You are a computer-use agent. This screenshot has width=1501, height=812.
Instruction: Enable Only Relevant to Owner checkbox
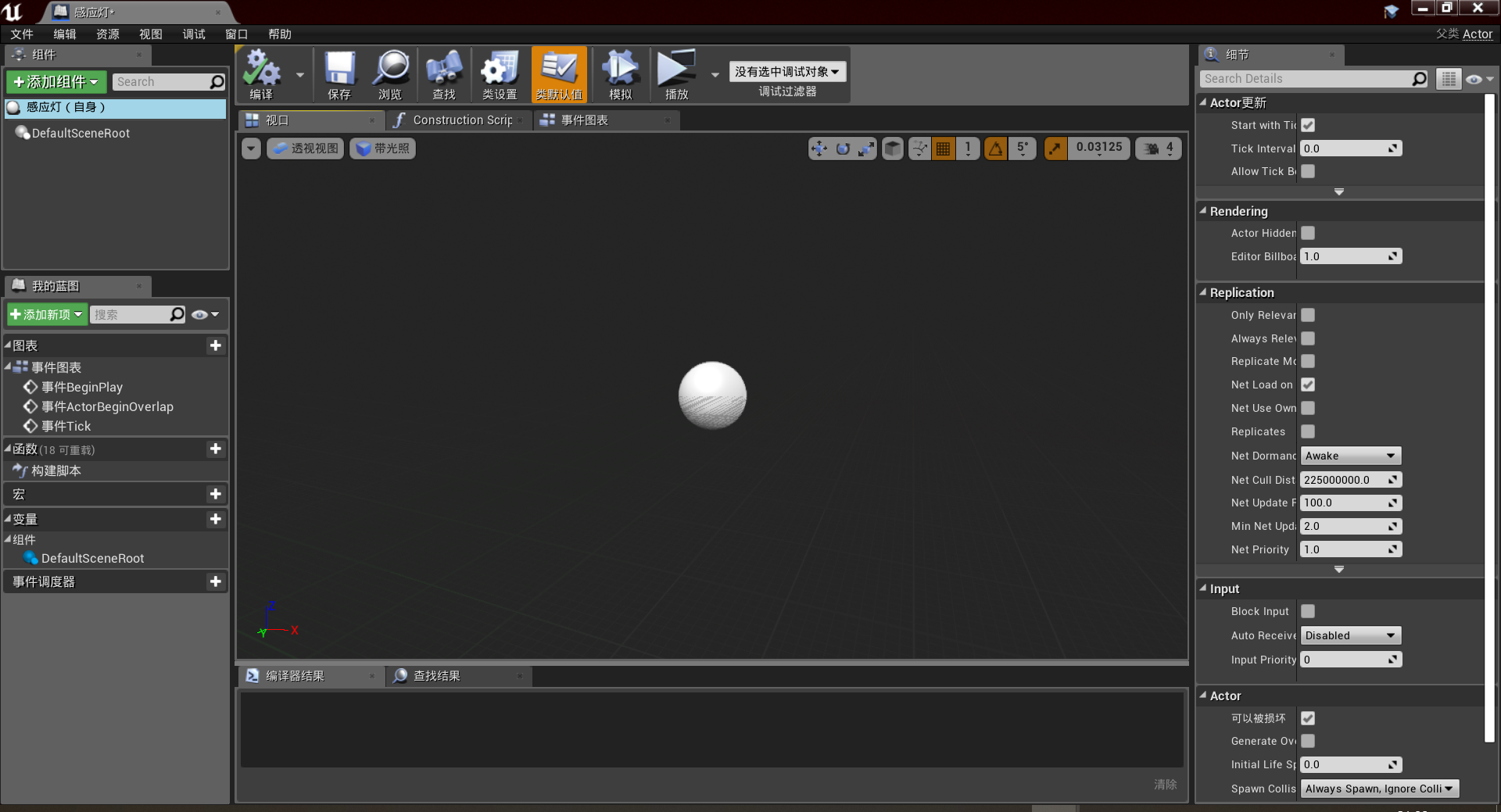coord(1308,315)
